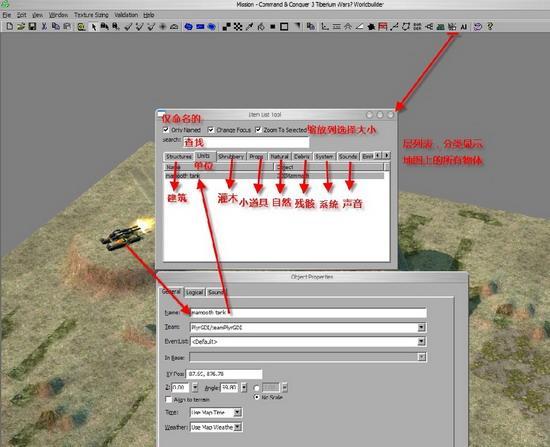550x447 pixels.
Task: Open the File menu
Action: coord(7,15)
